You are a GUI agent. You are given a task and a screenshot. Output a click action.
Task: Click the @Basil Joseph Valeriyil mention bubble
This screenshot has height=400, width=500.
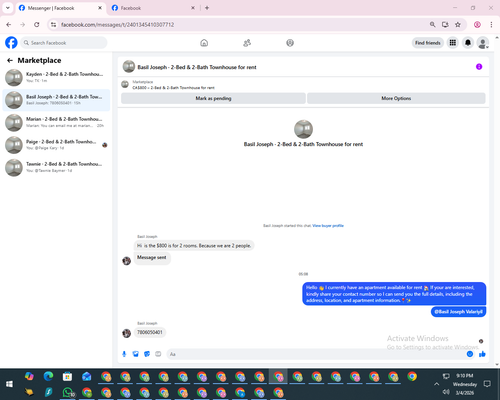(458, 312)
